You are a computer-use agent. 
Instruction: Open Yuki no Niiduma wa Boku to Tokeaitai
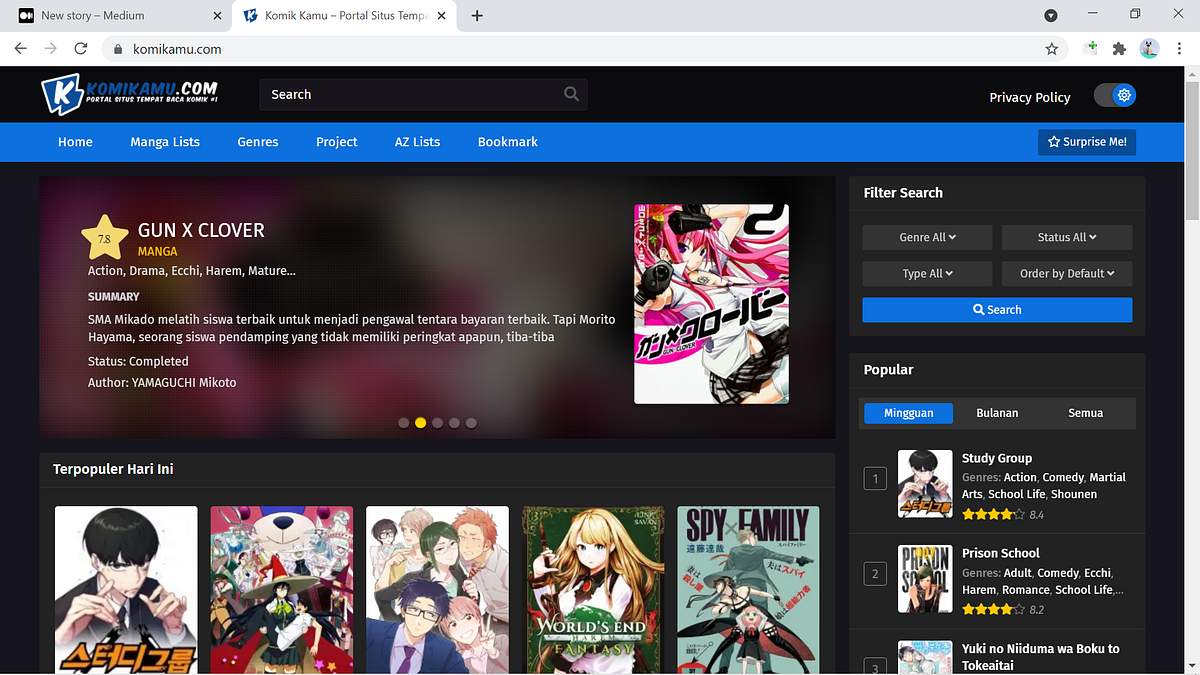click(1041, 657)
